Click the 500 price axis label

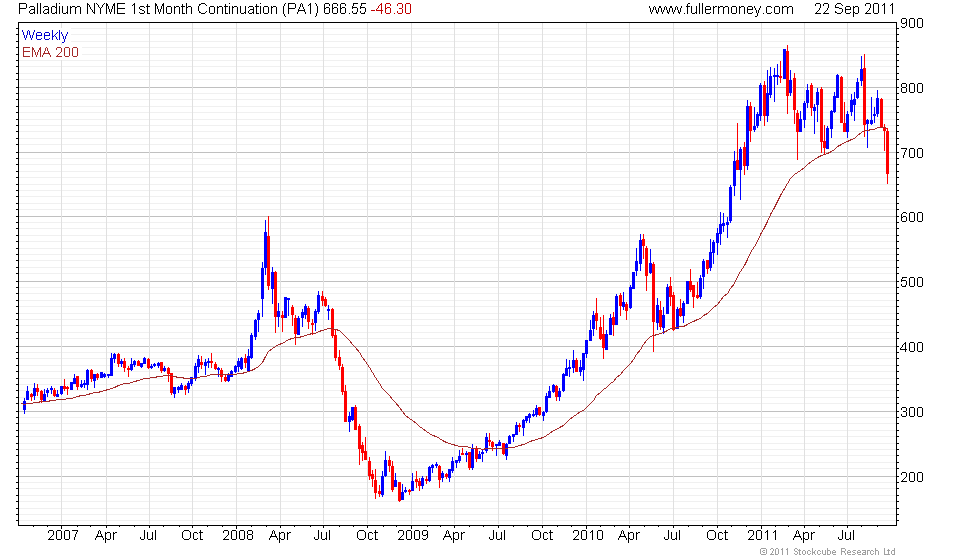click(912, 282)
